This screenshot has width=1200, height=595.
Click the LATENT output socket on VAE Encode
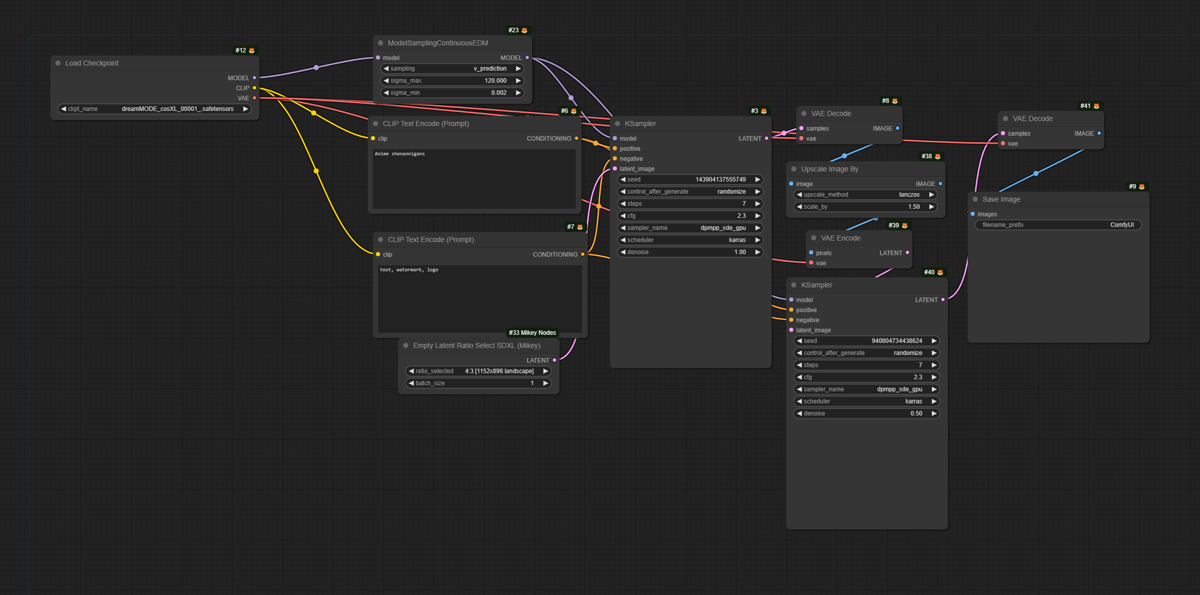pos(908,253)
